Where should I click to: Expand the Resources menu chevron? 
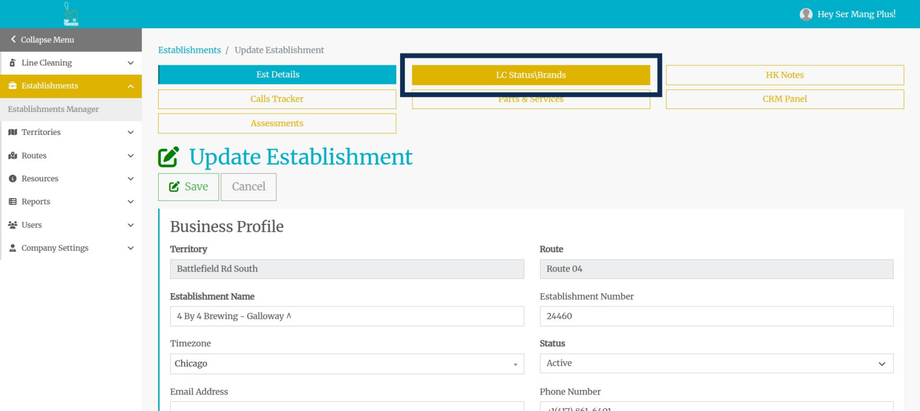130,178
